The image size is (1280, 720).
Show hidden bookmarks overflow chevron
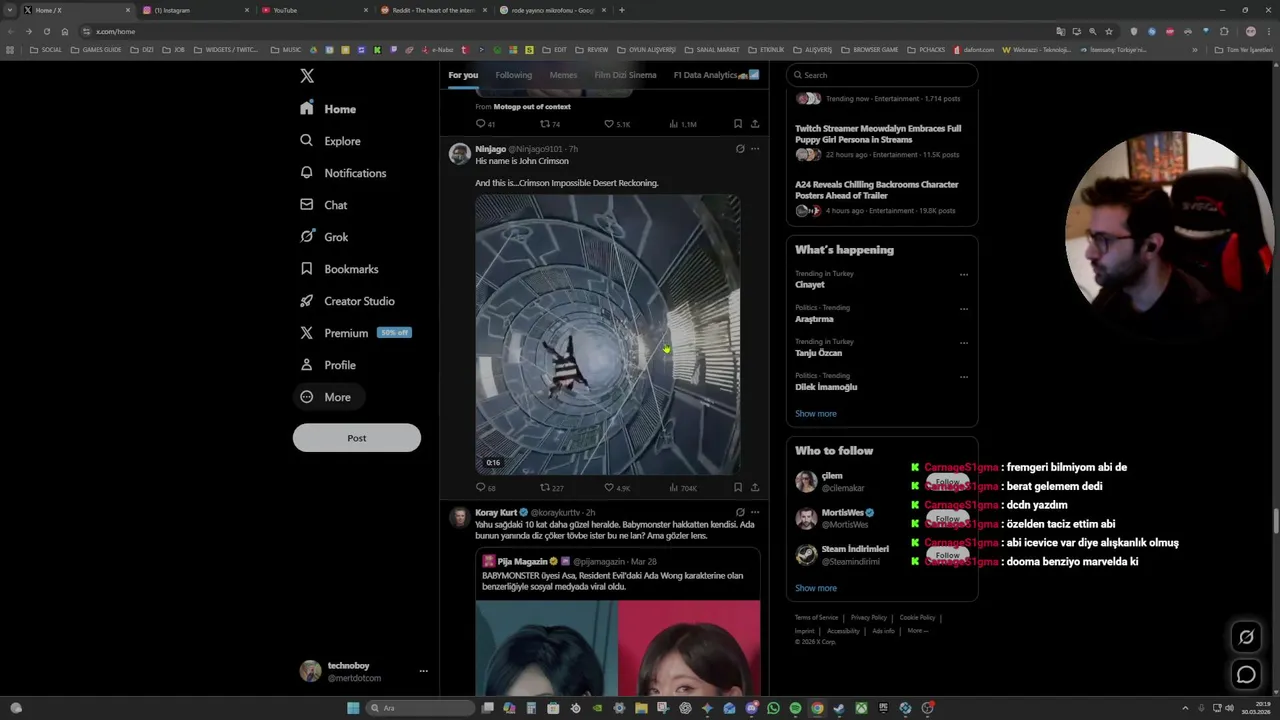pos(1194,50)
